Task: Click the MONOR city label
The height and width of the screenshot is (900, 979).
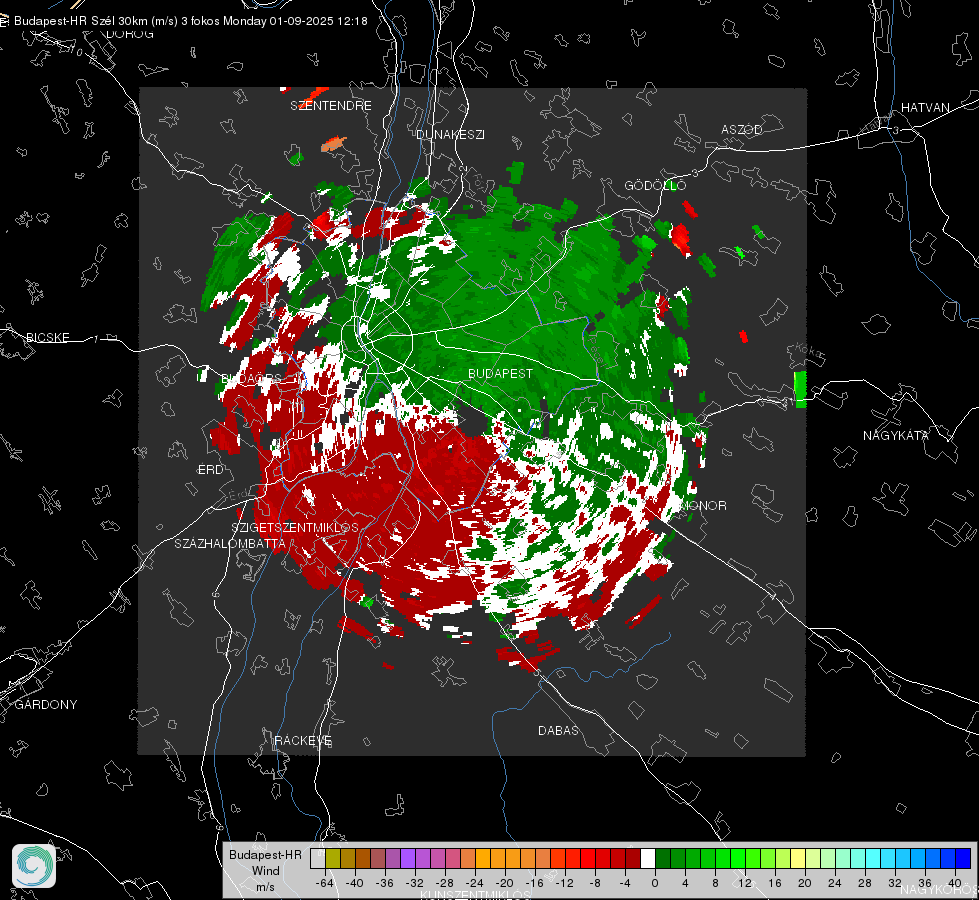Action: coord(703,505)
